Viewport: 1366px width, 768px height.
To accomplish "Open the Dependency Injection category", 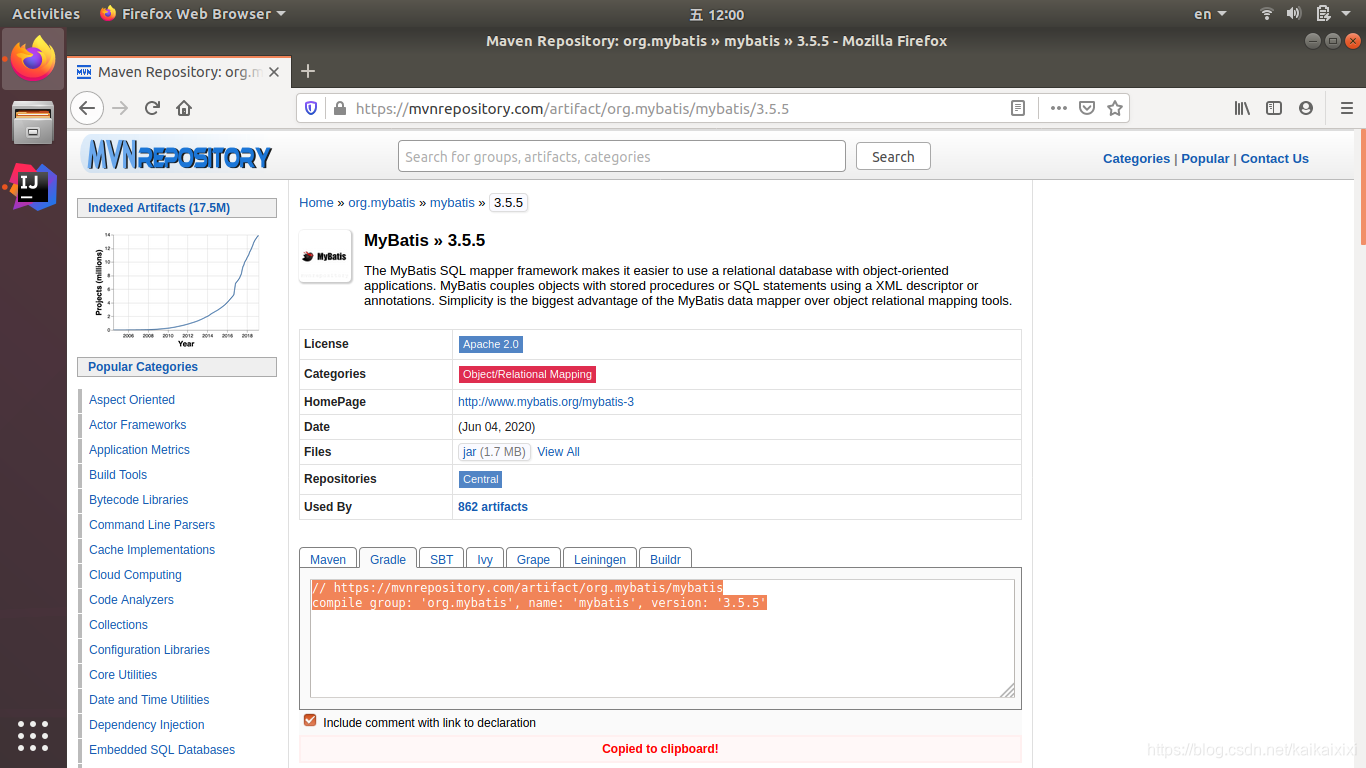I will pos(147,725).
